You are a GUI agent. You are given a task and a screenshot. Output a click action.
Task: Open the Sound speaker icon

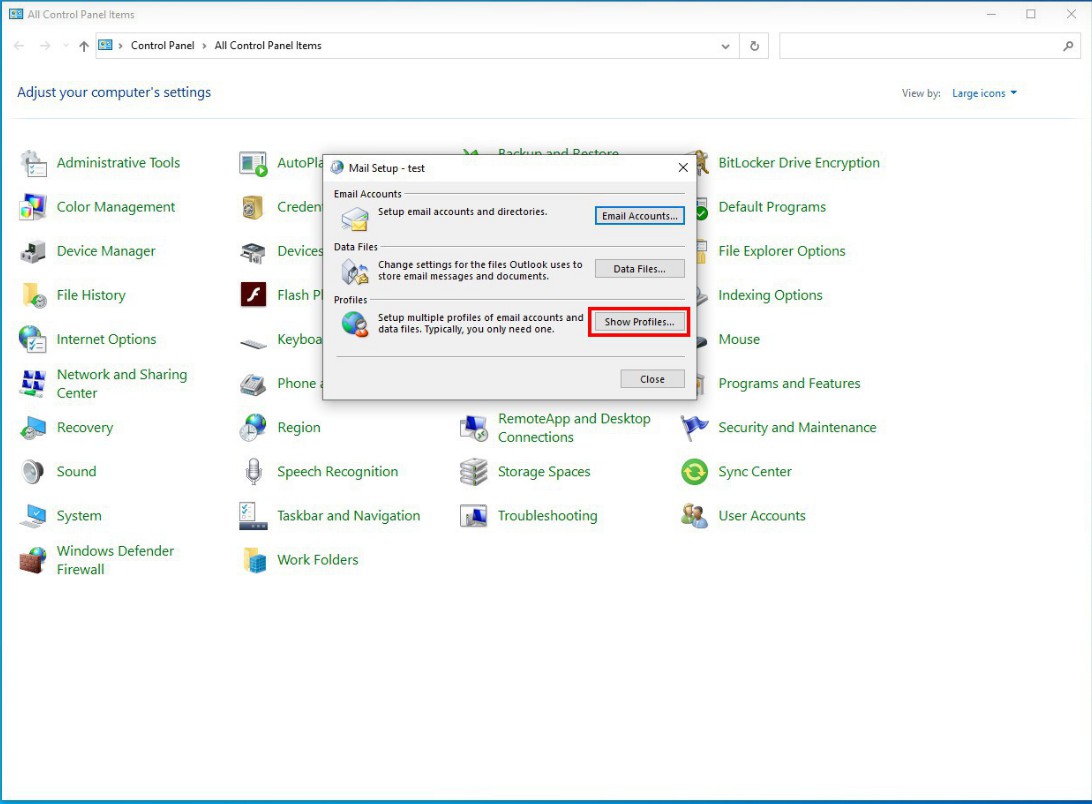[33, 472]
